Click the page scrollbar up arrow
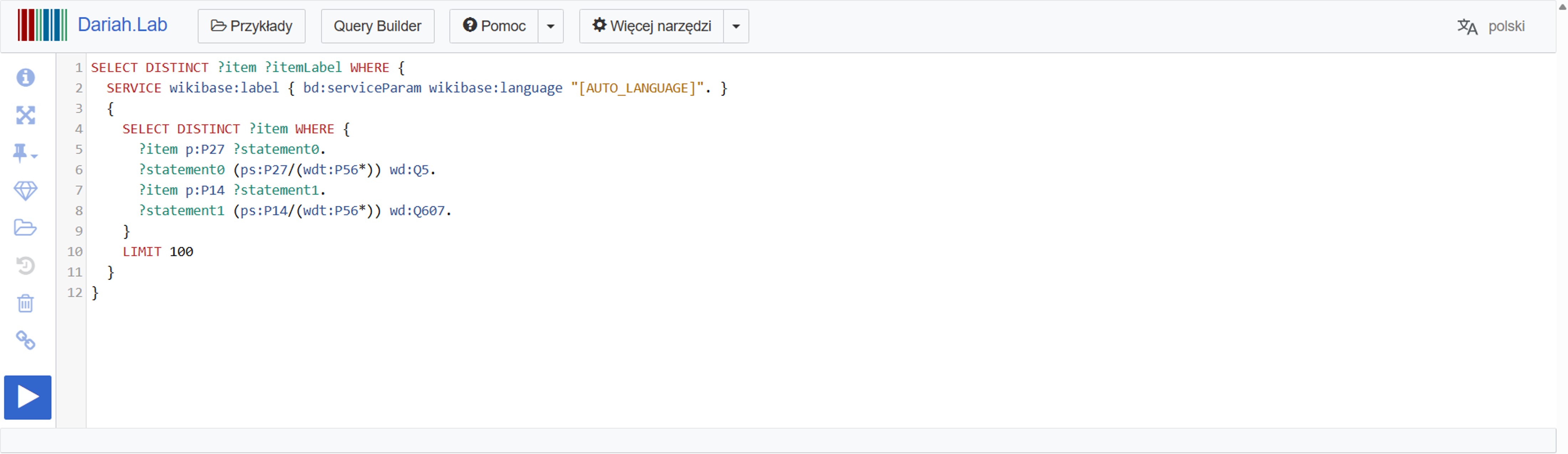1568x454 pixels. click(1562, 6)
